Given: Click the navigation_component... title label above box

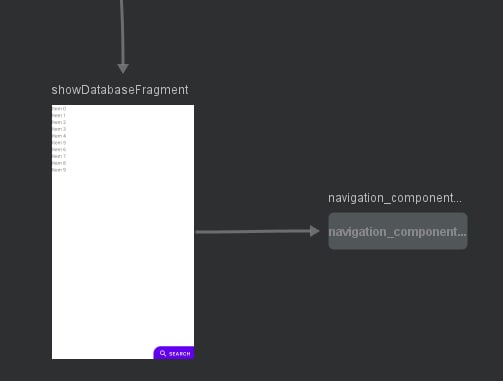Looking at the screenshot, I should [x=395, y=198].
